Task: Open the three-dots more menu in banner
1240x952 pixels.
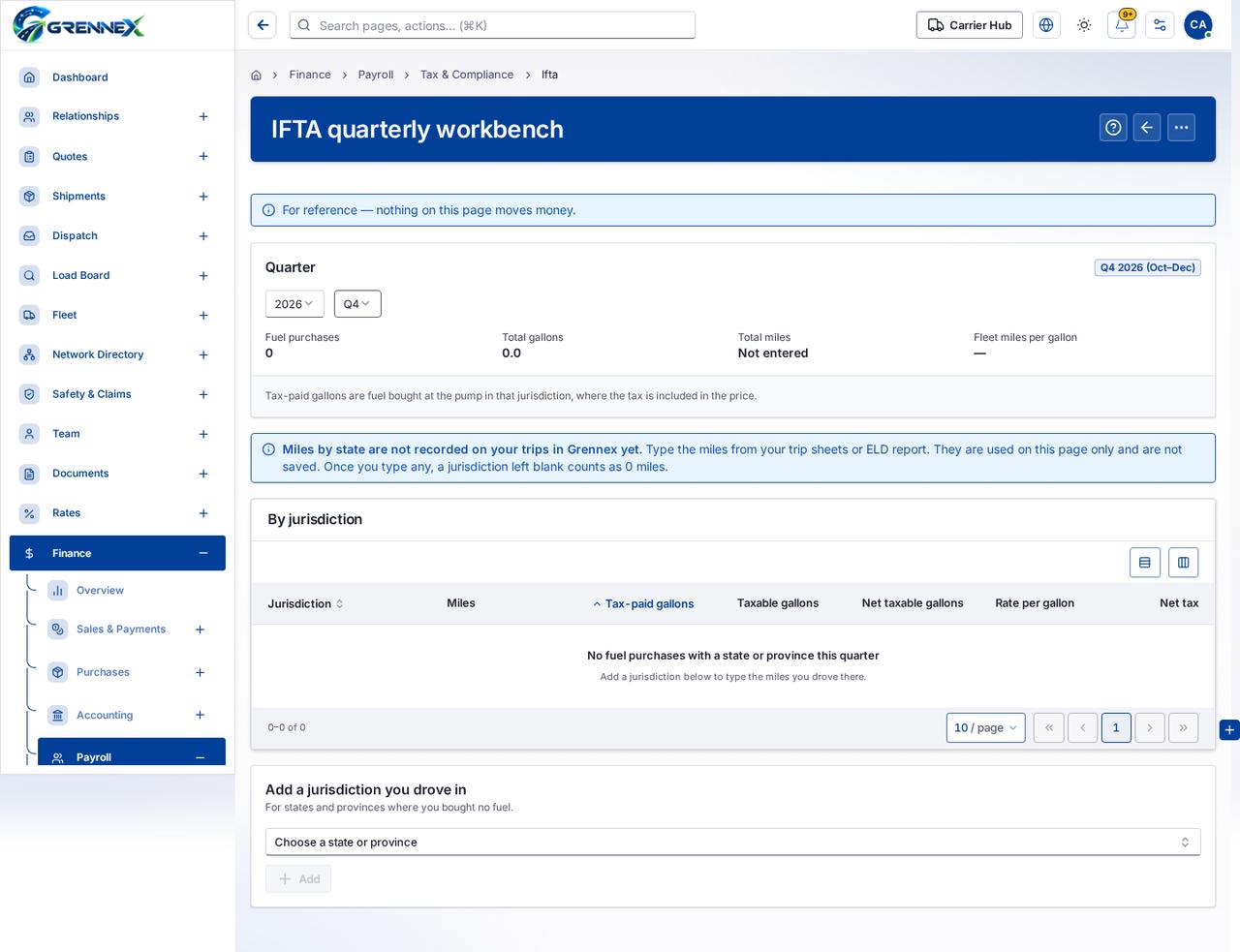Action: coord(1182,128)
